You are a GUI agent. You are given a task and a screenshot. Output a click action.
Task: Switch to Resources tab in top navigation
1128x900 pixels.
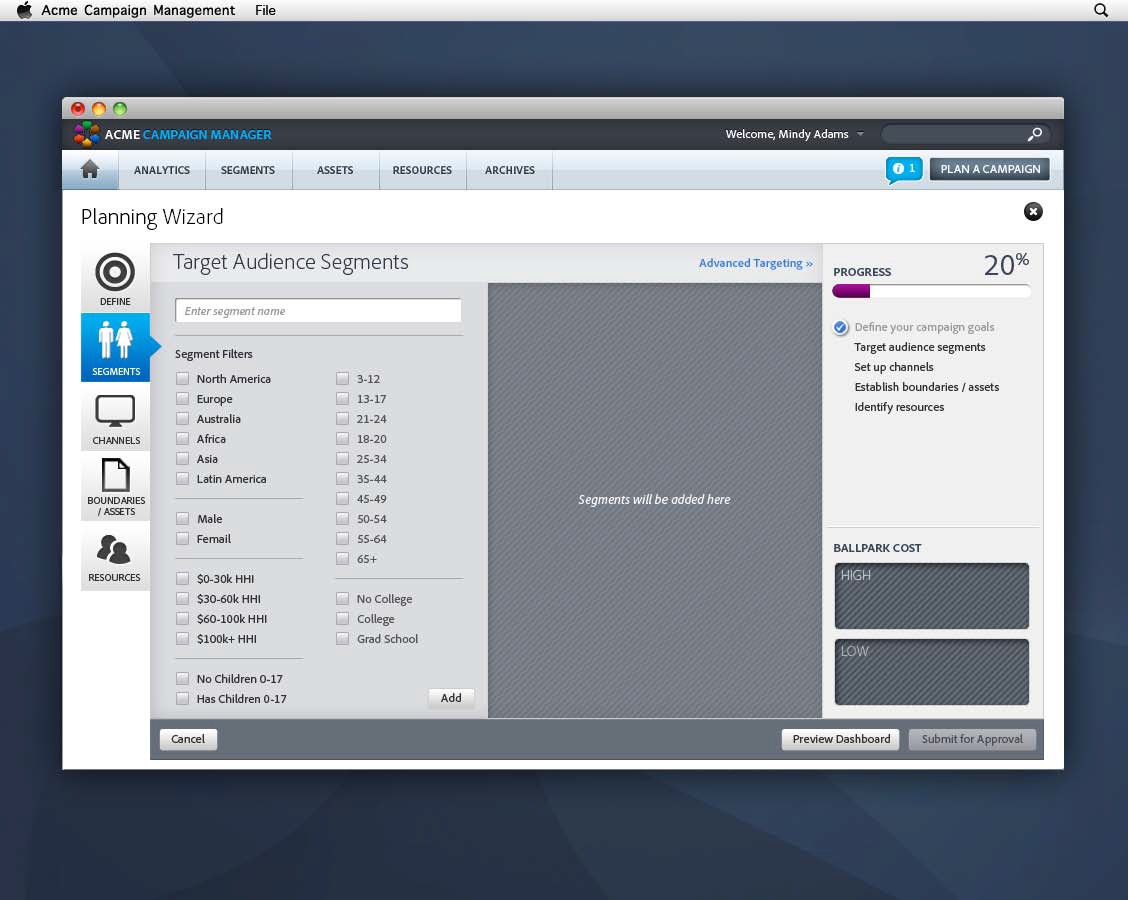point(422,170)
